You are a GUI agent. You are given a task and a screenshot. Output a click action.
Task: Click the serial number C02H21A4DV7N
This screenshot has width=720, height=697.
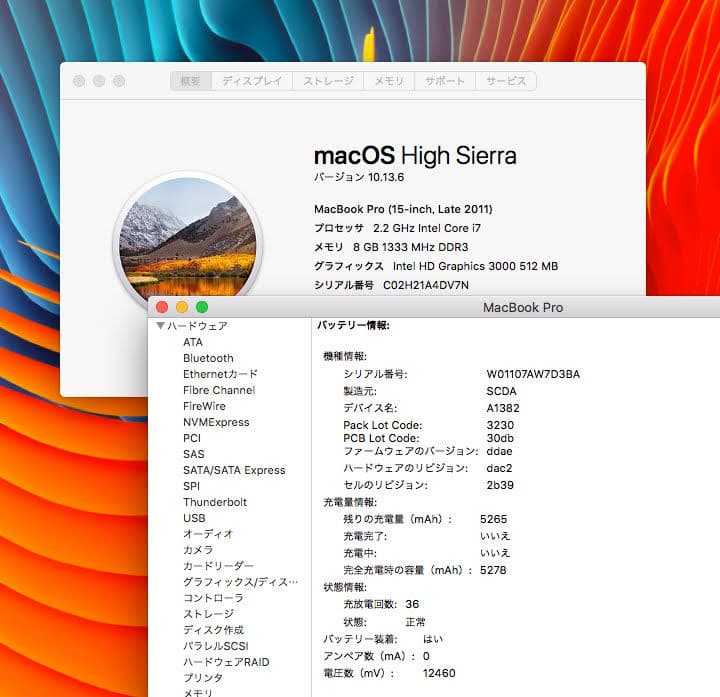pos(426,285)
